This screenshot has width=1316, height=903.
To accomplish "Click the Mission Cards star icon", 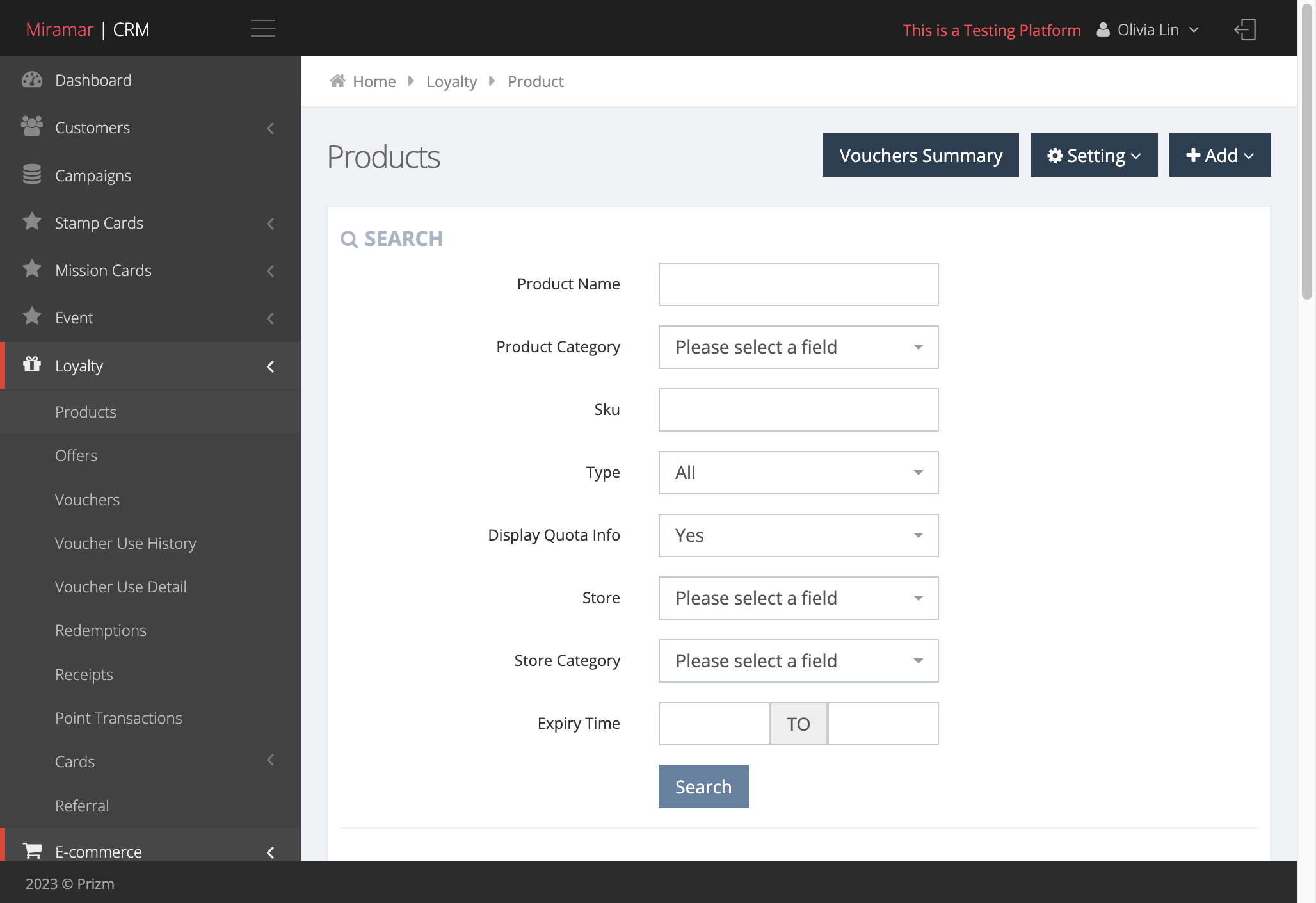I will click(32, 269).
